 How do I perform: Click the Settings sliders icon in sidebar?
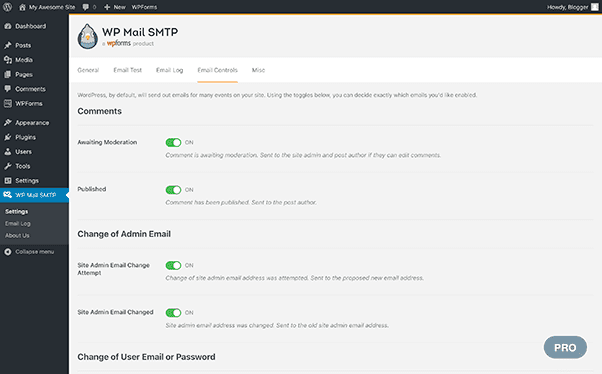pos(8,180)
